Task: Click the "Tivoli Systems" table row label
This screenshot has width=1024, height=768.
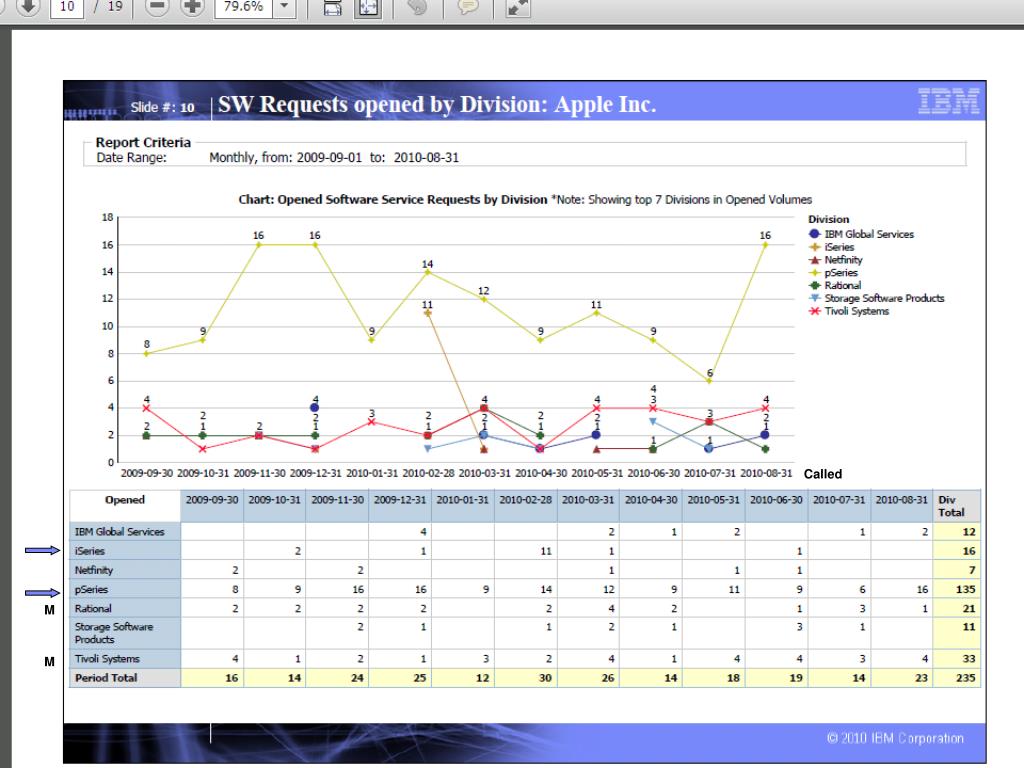Action: pyautogui.click(x=107, y=659)
